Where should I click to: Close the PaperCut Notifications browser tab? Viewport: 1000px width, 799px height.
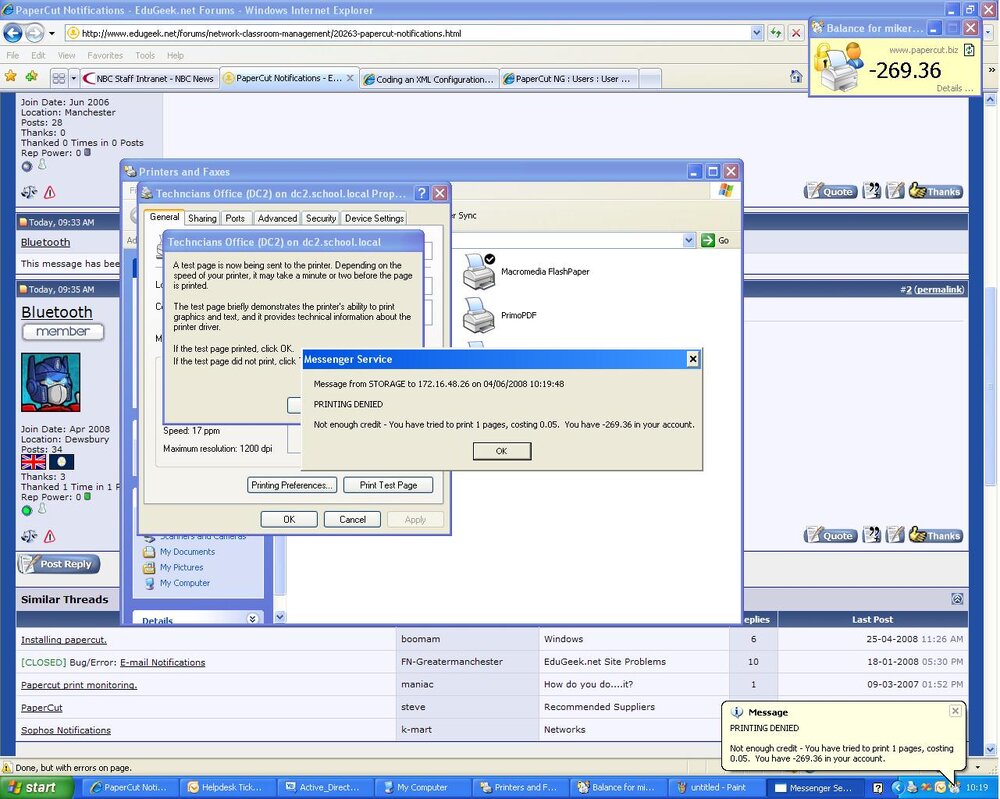pyautogui.click(x=349, y=78)
